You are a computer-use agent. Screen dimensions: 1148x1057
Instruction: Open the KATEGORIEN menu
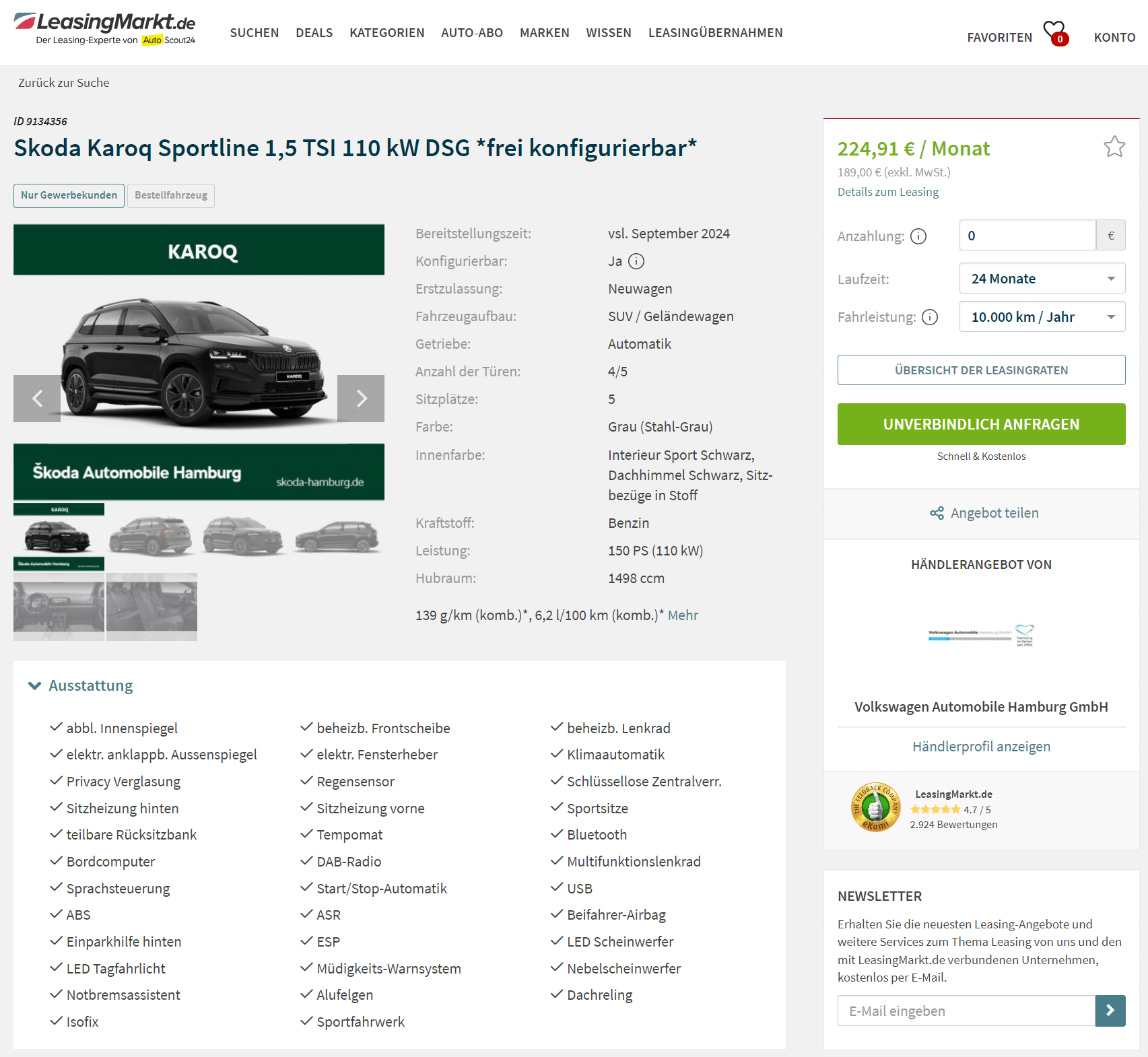(x=387, y=33)
